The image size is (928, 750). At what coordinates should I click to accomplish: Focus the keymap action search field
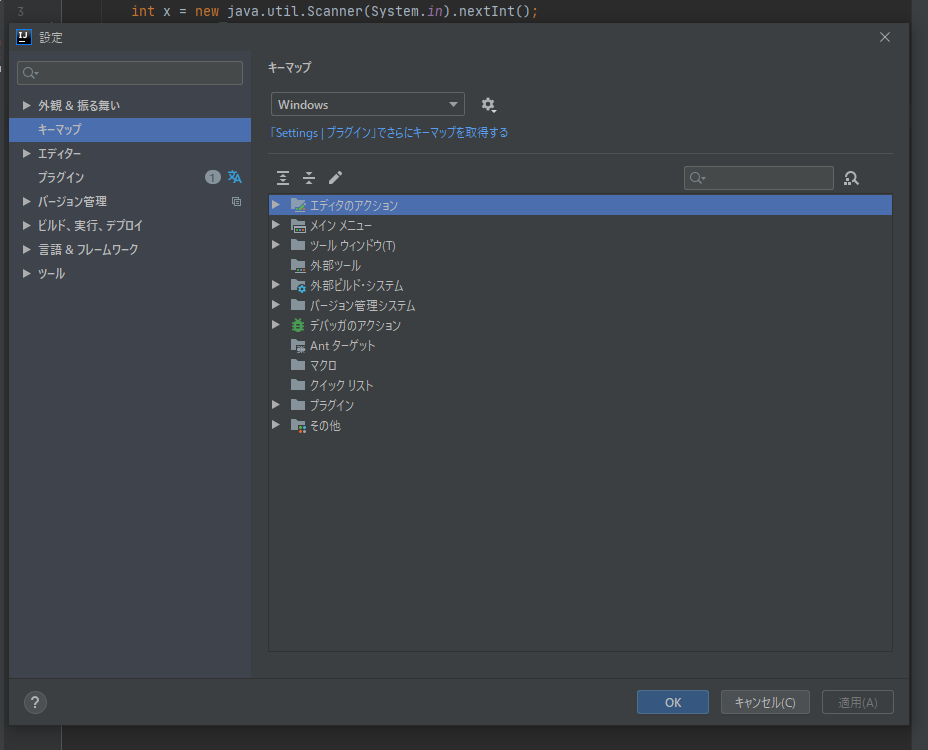[x=759, y=178]
